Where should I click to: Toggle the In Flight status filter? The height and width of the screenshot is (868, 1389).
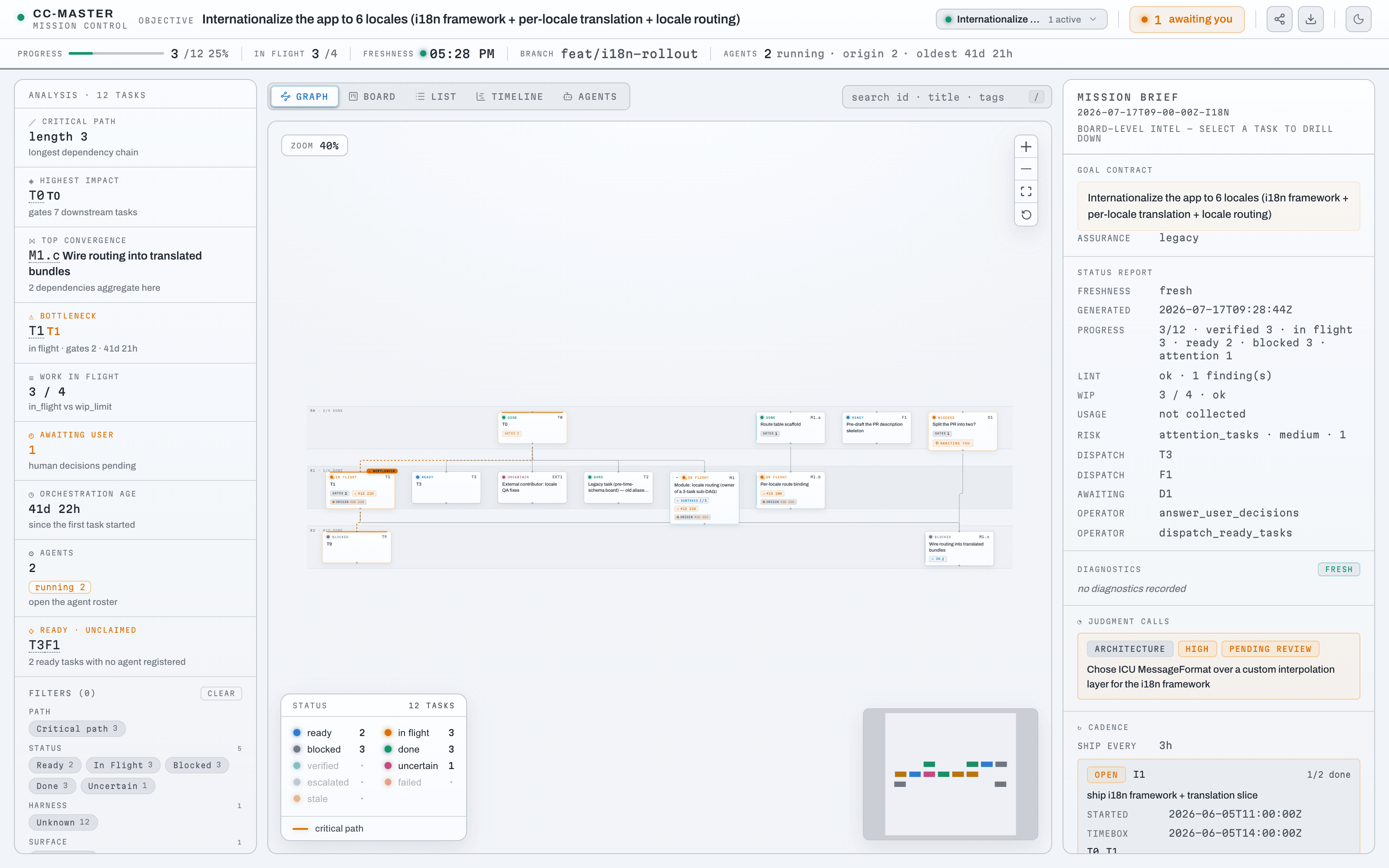(x=123, y=765)
